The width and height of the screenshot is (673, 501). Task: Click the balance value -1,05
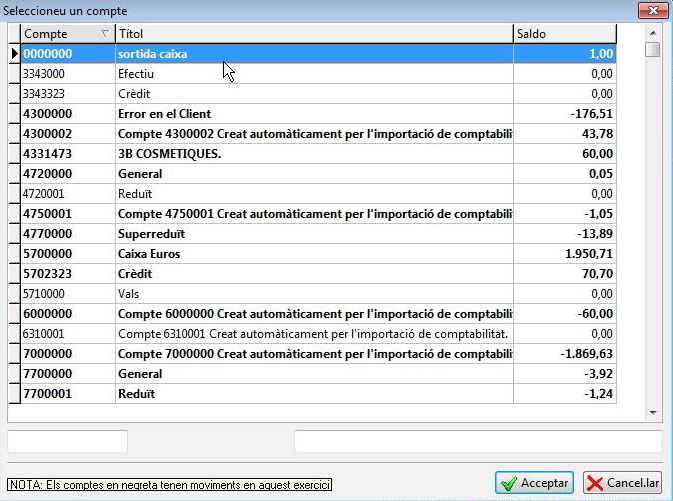(598, 214)
